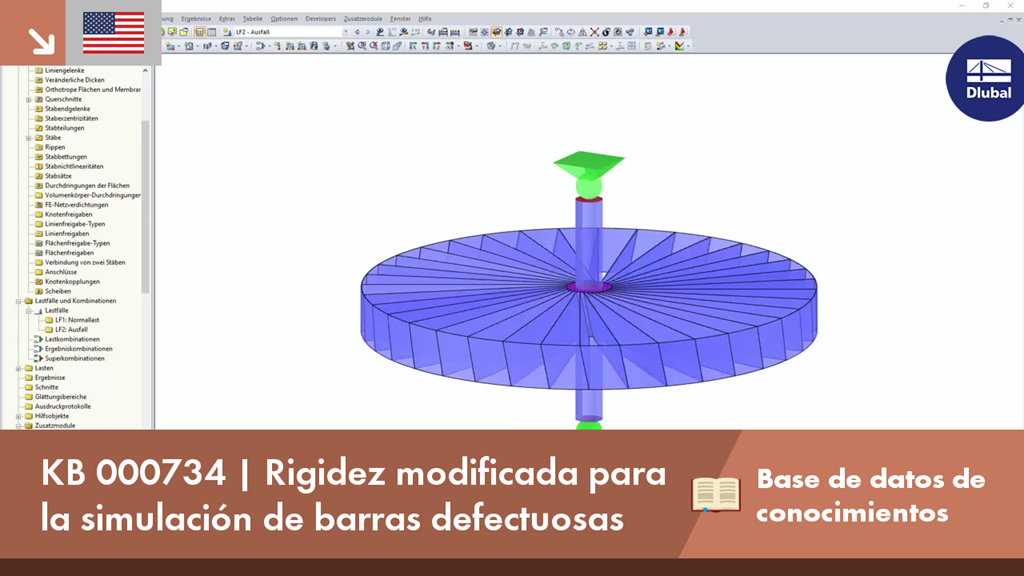Click the network graph icon in top toolbar
The image size is (1024, 576).
tap(630, 32)
